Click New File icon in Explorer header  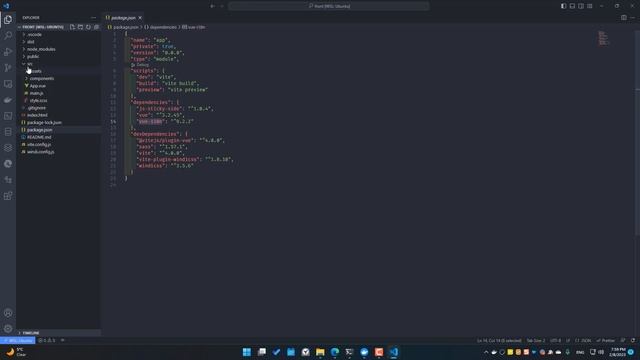click(72, 27)
